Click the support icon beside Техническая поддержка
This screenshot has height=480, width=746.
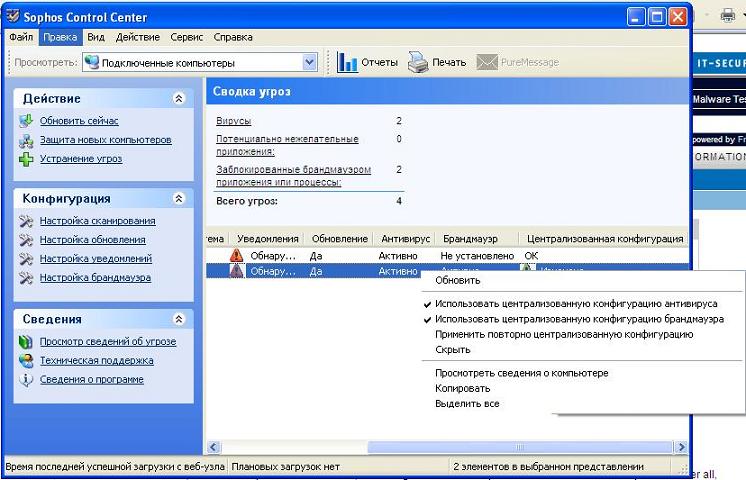coord(26,361)
